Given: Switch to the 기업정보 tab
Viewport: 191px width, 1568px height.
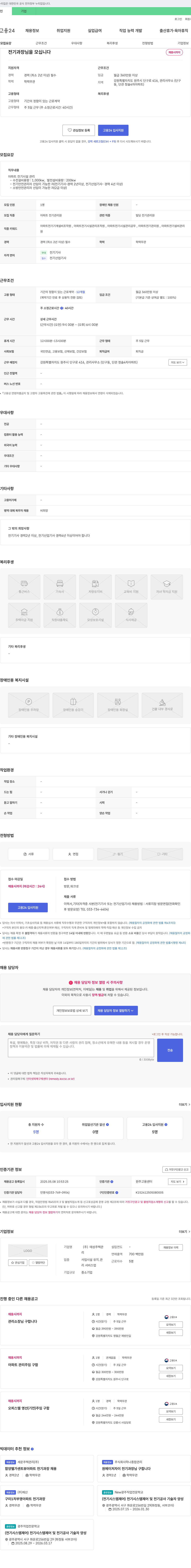Looking at the screenshot, I should pos(183,43).
